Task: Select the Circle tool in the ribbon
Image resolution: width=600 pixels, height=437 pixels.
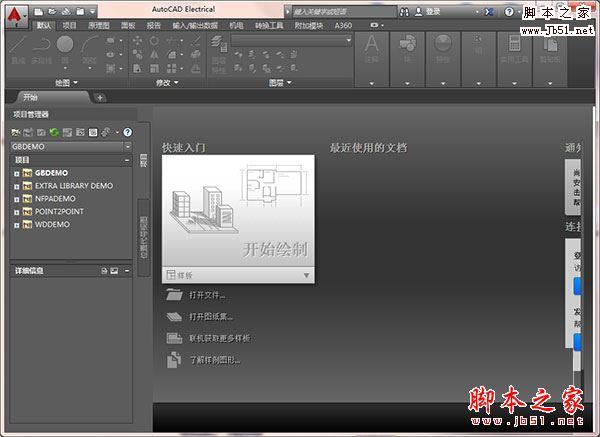Action: (65, 50)
